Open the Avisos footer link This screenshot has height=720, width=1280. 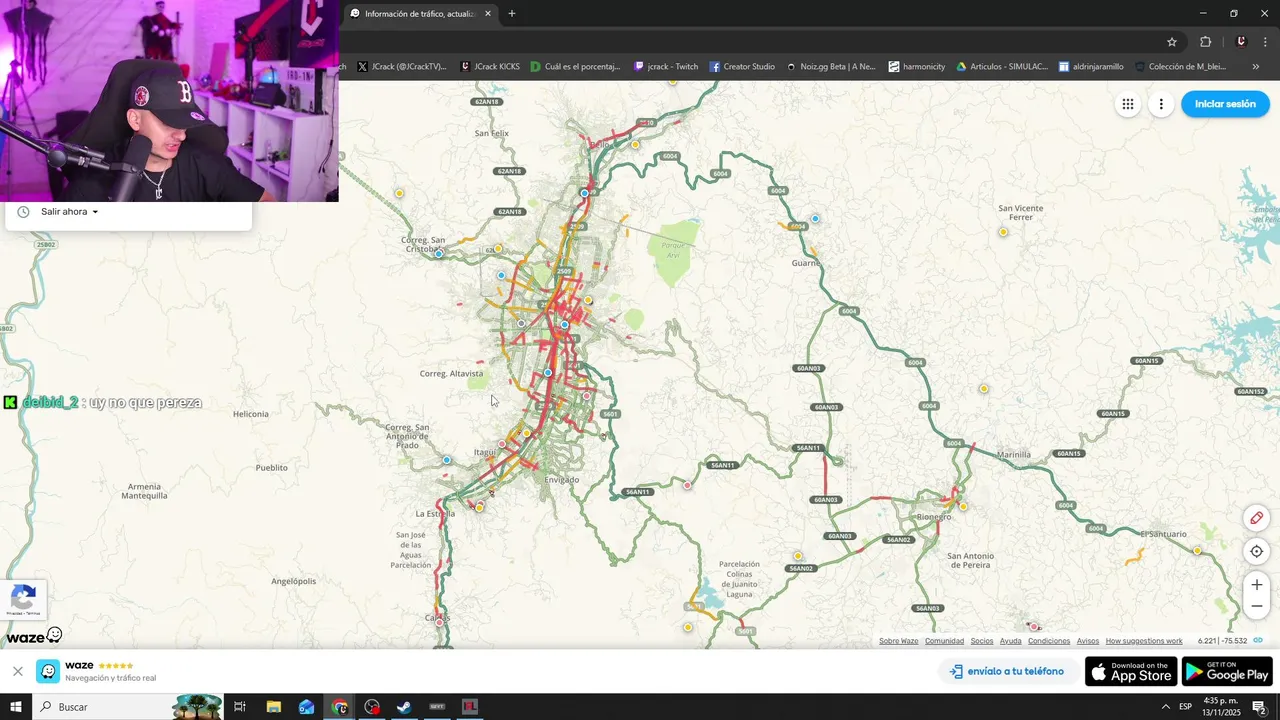pyautogui.click(x=1088, y=641)
